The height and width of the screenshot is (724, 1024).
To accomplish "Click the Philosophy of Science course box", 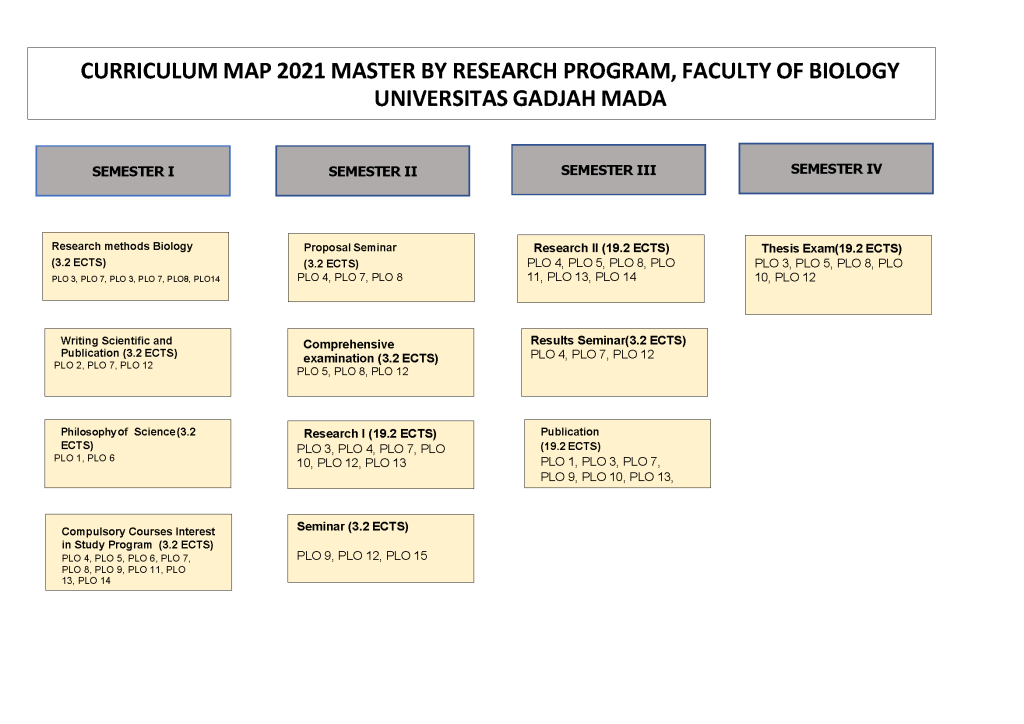I will [x=138, y=454].
